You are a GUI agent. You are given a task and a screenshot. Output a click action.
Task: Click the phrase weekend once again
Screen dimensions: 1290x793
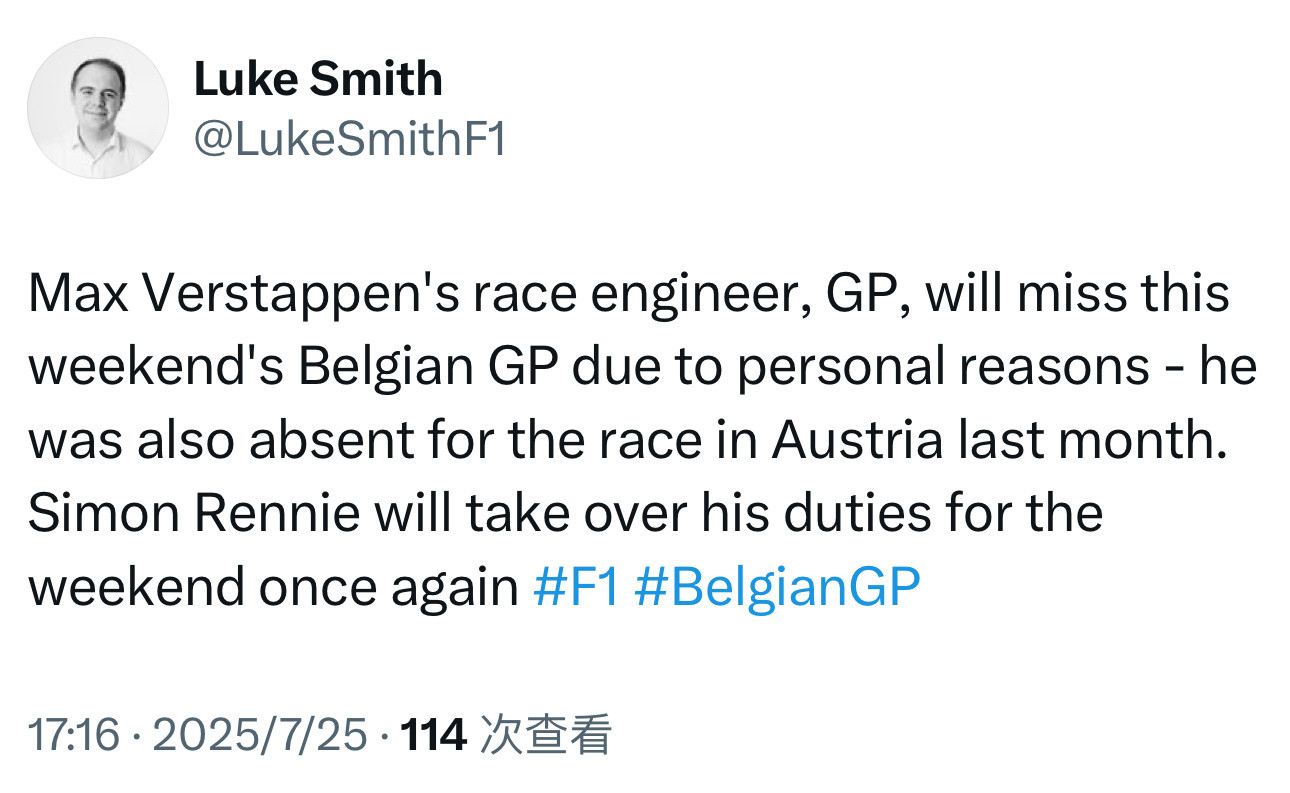pos(273,588)
